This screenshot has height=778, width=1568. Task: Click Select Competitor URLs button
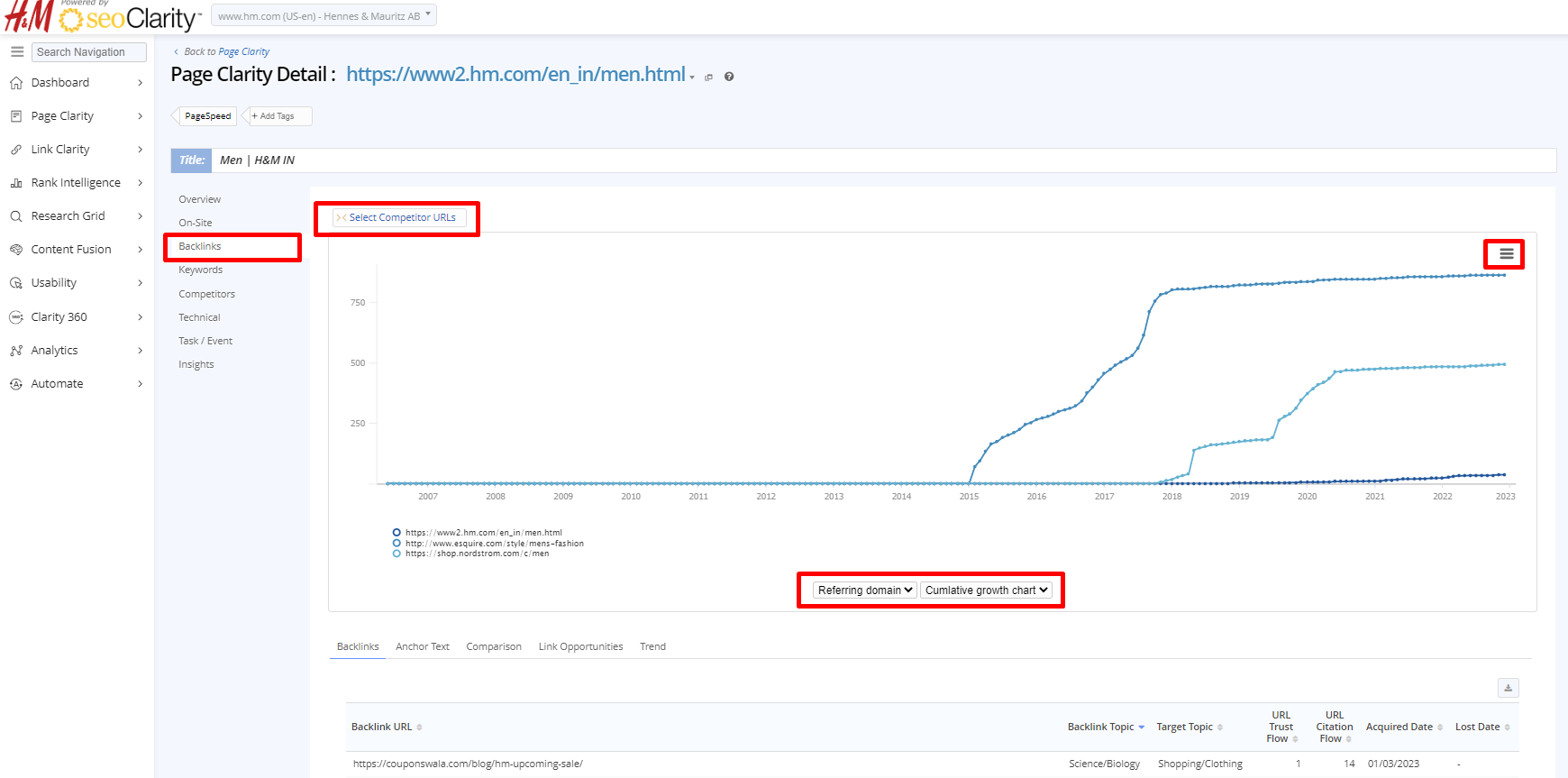click(397, 217)
